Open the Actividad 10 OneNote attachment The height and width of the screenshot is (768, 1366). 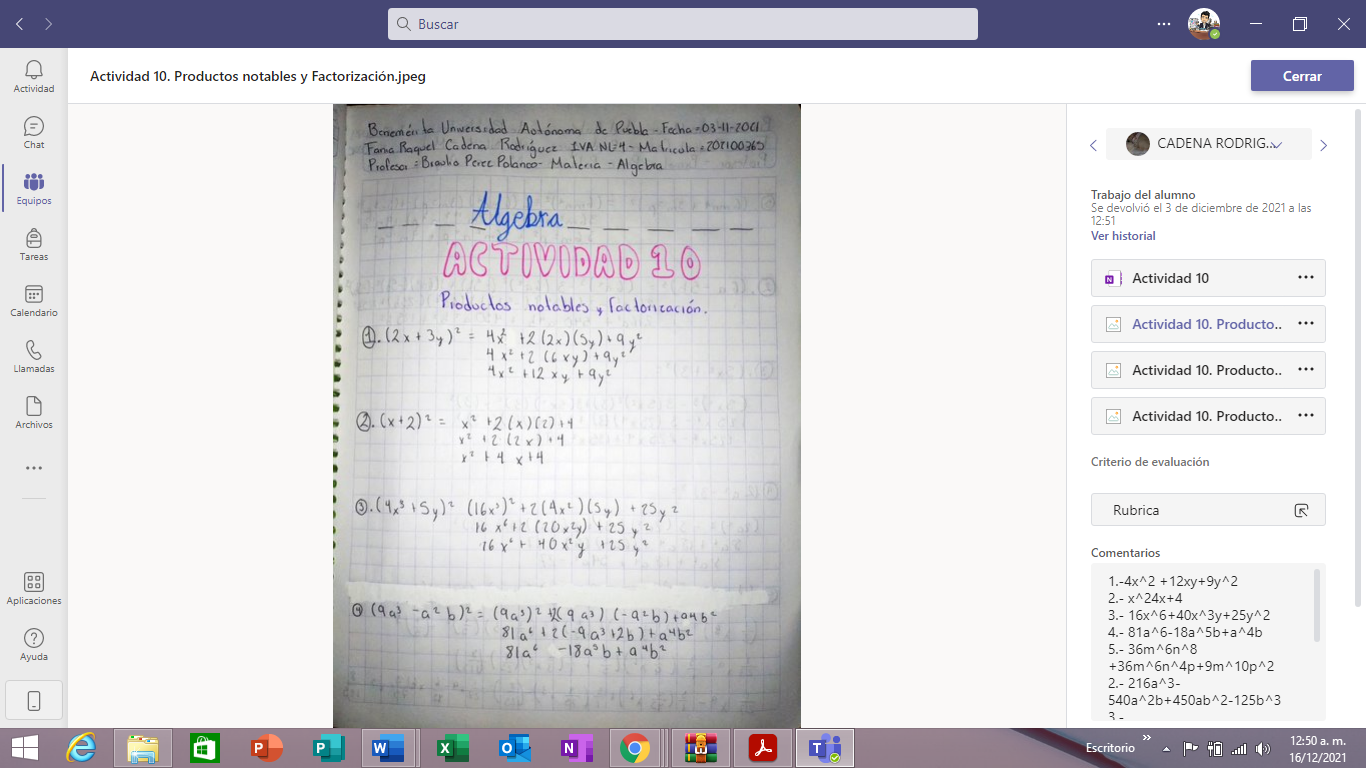(x=1170, y=278)
